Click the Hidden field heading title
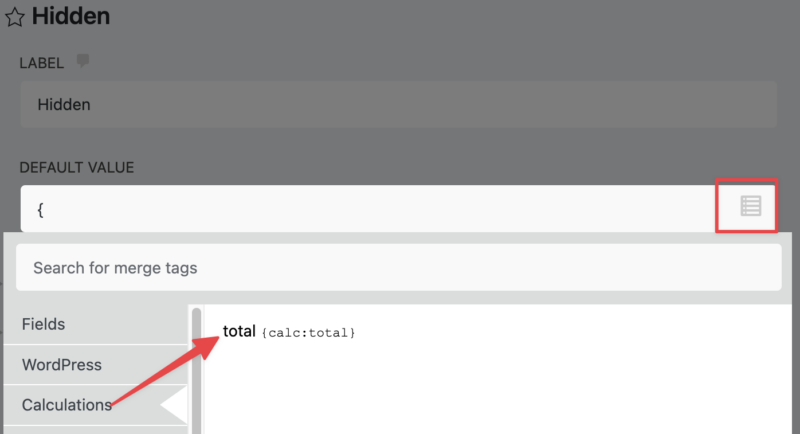800x434 pixels. point(70,17)
